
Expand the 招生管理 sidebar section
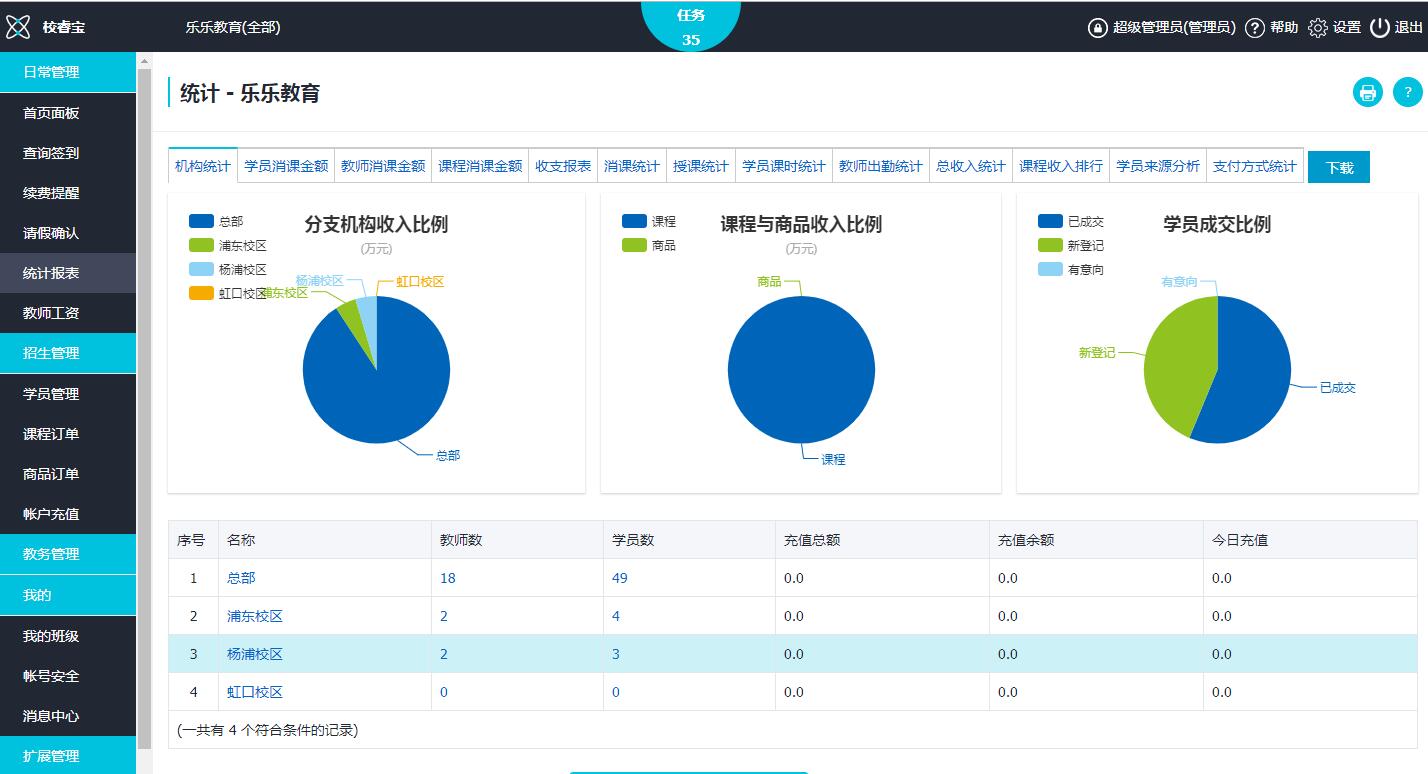click(x=68, y=353)
